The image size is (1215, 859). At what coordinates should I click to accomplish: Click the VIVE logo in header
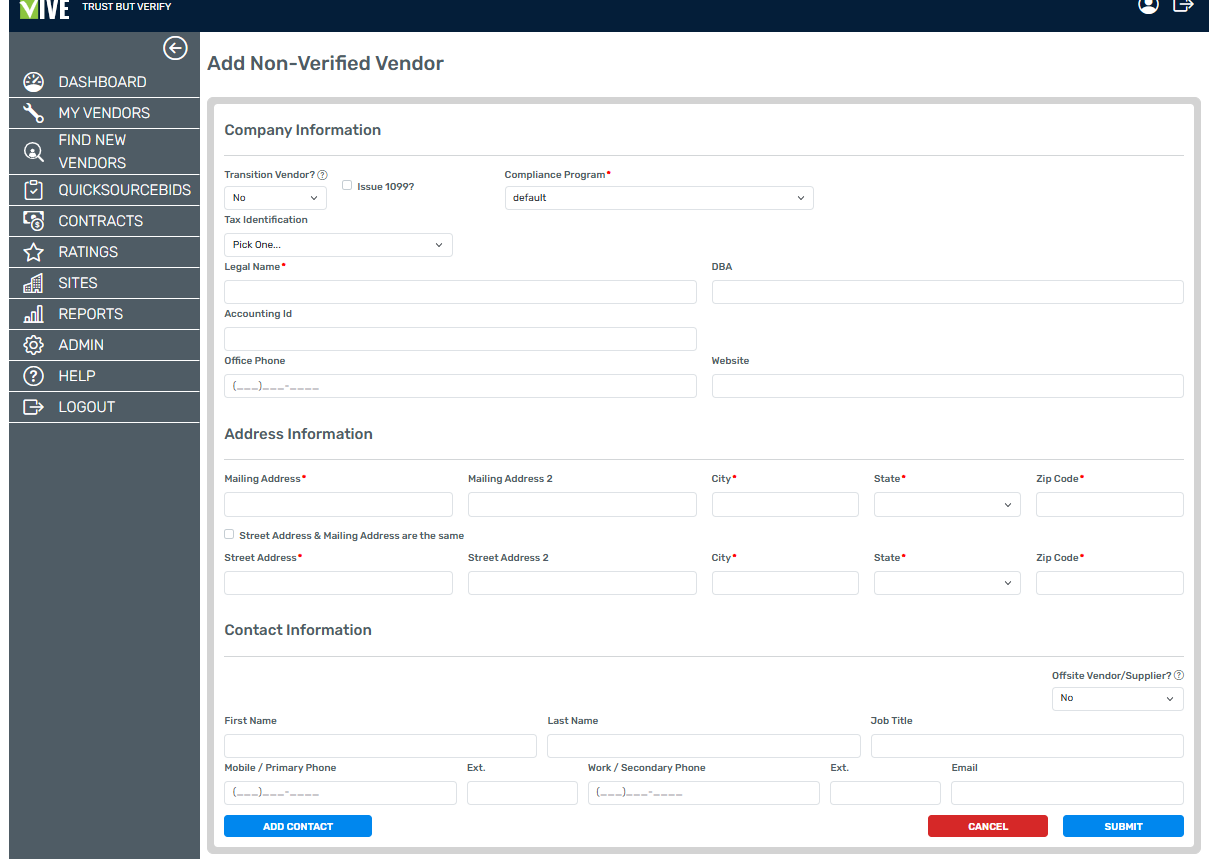pos(44,9)
